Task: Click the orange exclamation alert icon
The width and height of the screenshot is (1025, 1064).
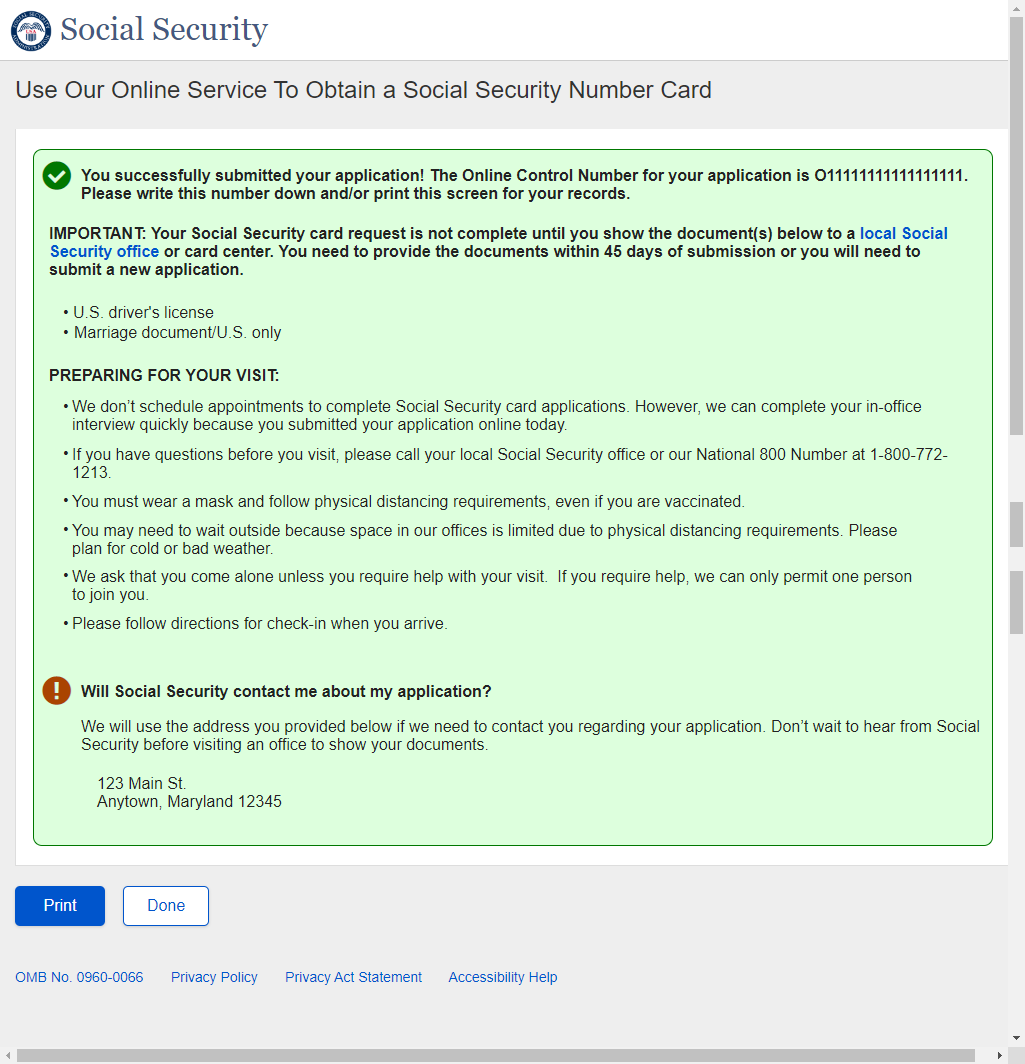Action: click(57, 690)
